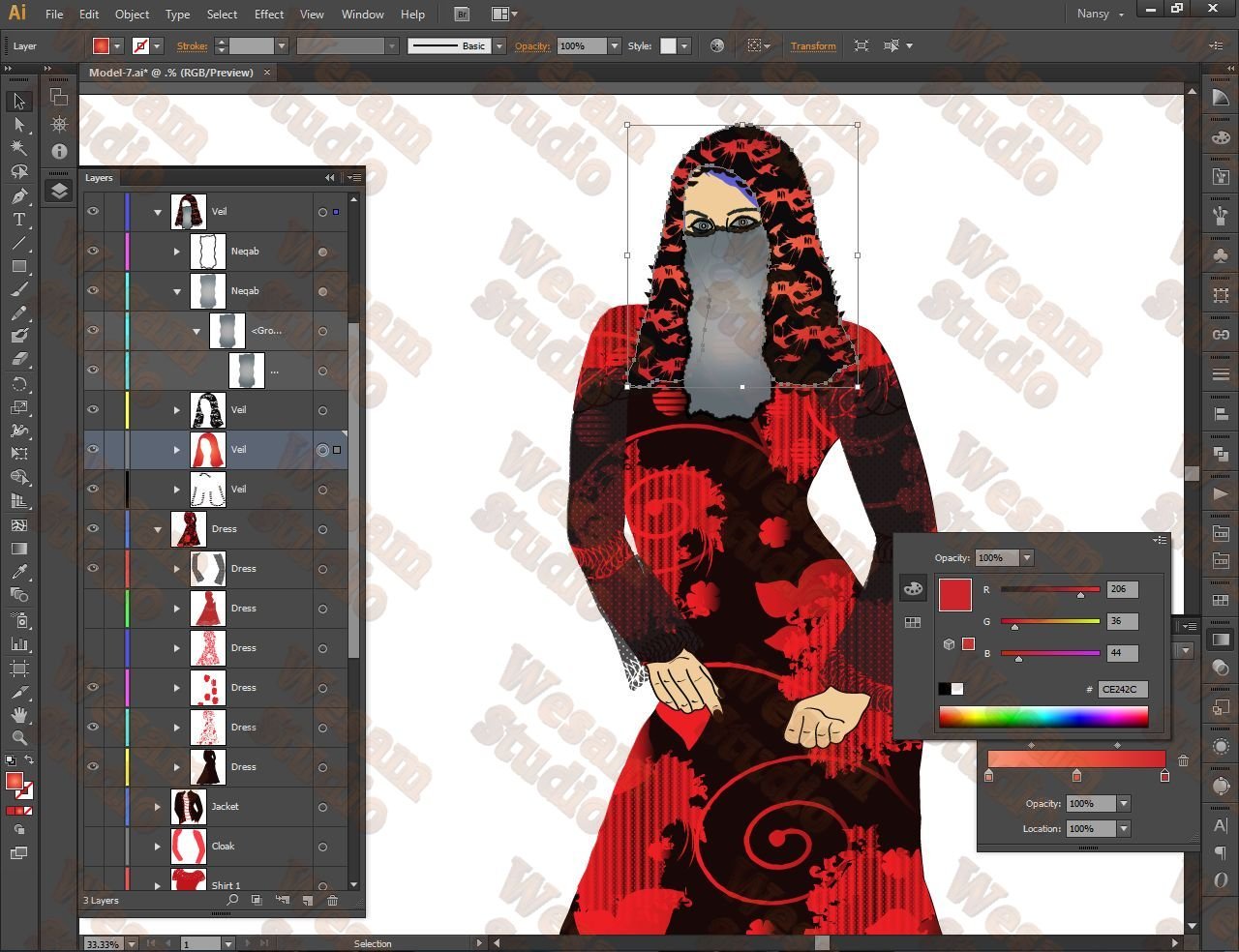Open Adobe Bridge with the Br icon
Screen dimensions: 1239x952
point(462,15)
